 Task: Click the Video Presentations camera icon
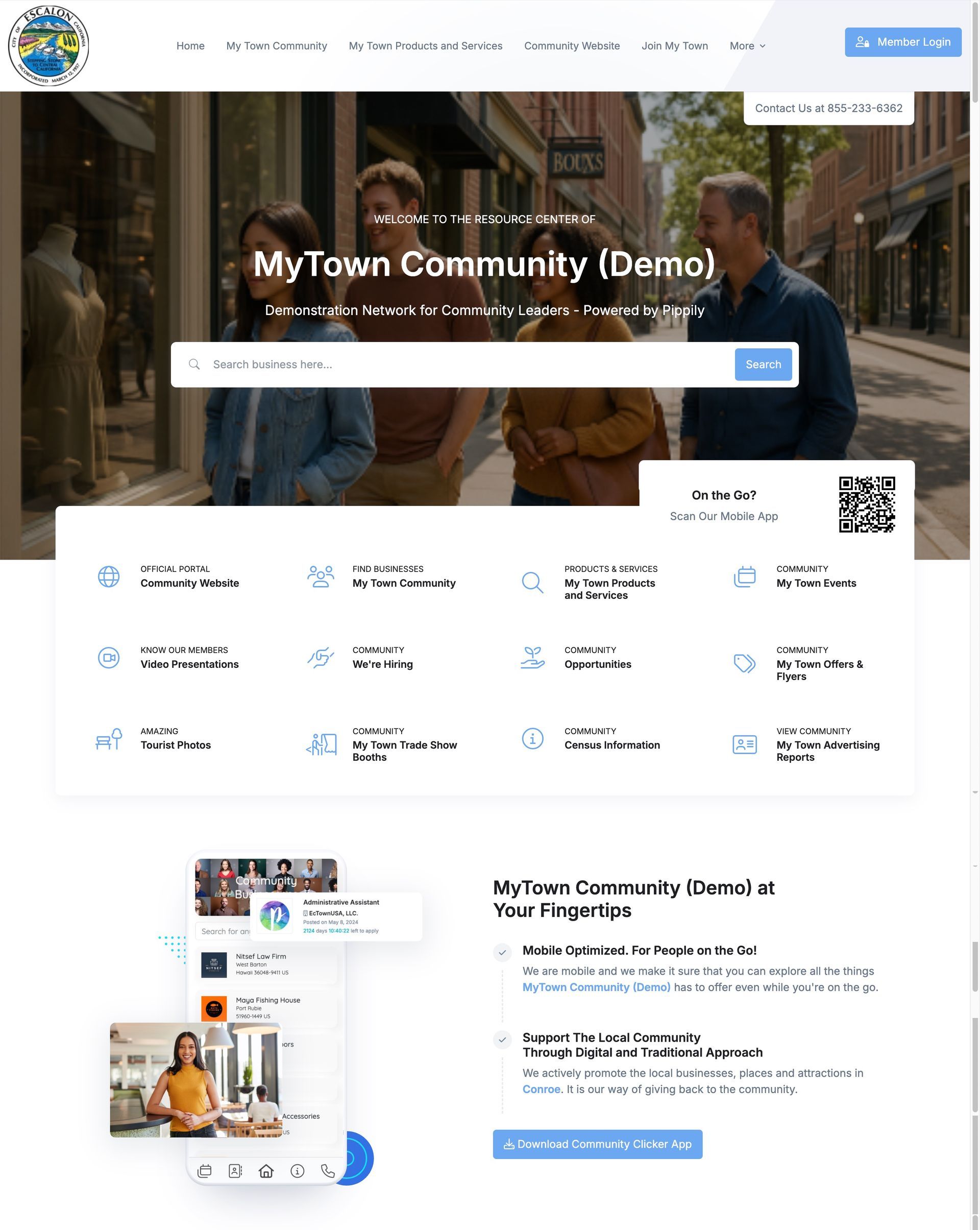tap(108, 658)
